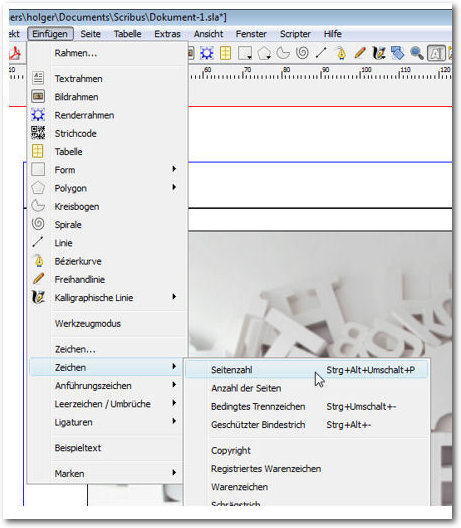Toggle the edit text contents tool
Image resolution: width=461 pixels, height=528 pixels.
pos(436,53)
